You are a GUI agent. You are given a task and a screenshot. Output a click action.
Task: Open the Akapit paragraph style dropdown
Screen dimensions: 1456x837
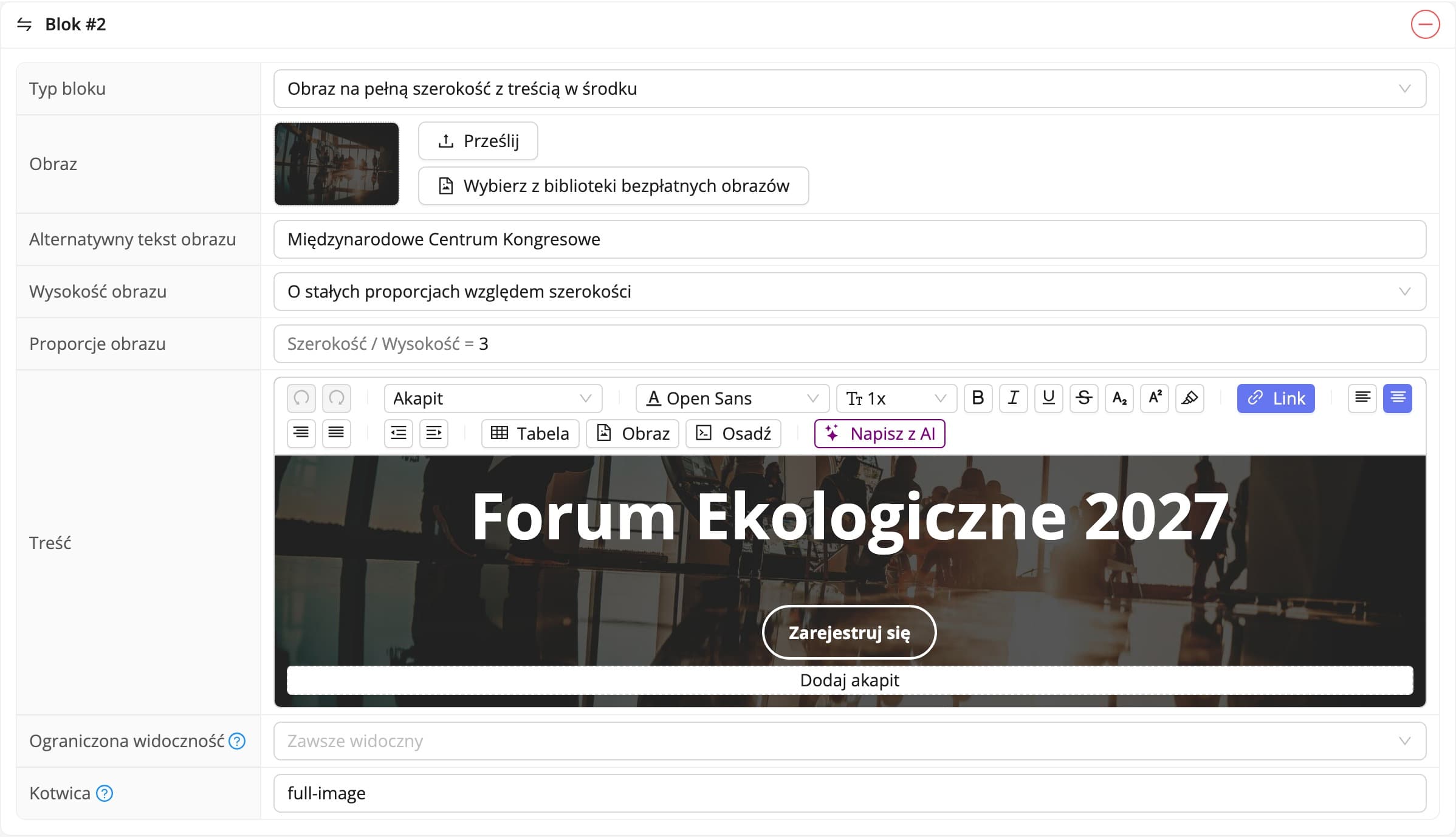click(x=493, y=398)
